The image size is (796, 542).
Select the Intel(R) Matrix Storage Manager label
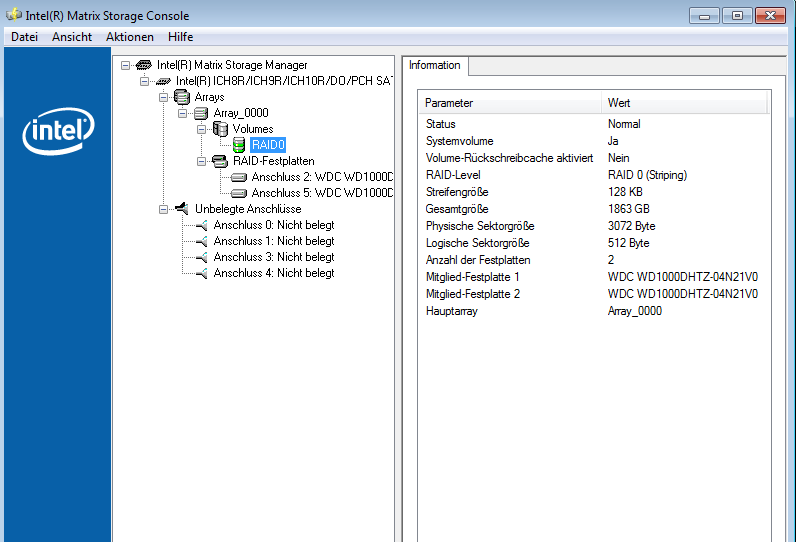[232, 65]
